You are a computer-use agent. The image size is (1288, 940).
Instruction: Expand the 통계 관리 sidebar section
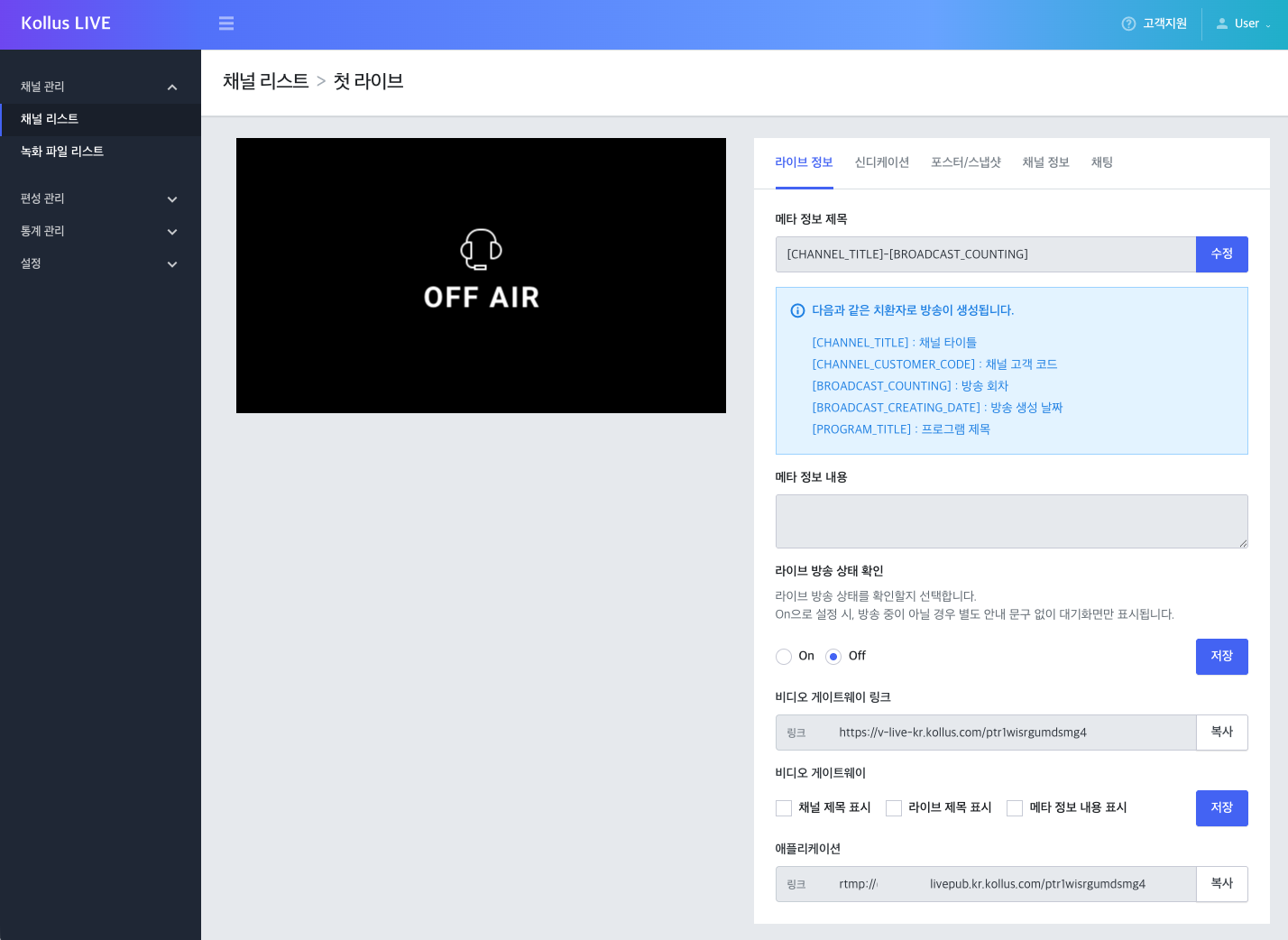click(x=99, y=231)
